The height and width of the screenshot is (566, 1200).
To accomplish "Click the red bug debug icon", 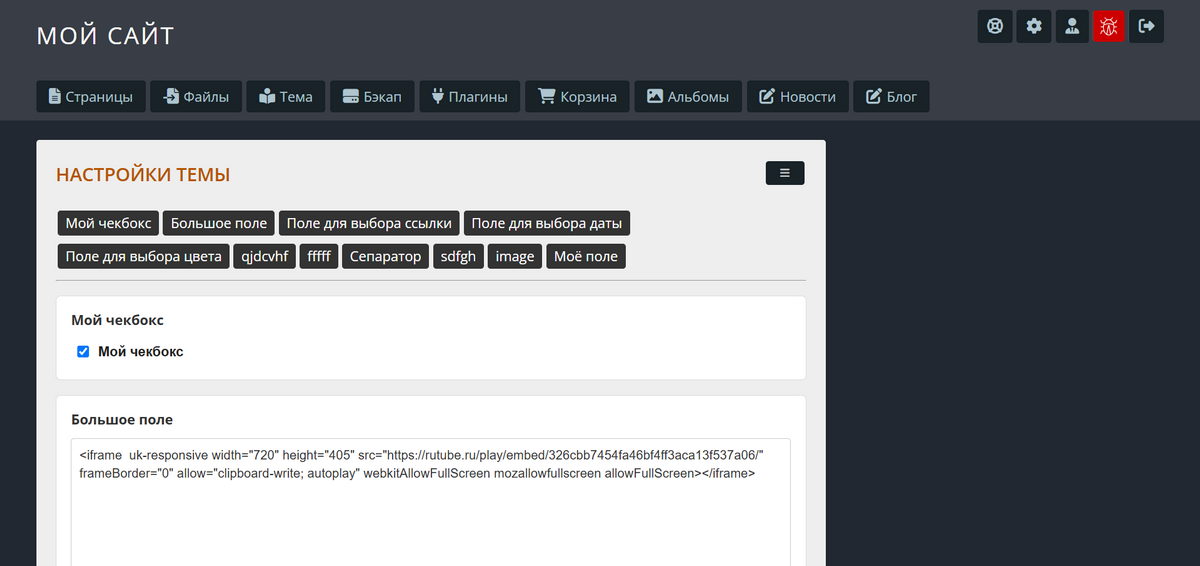I will click(1109, 26).
